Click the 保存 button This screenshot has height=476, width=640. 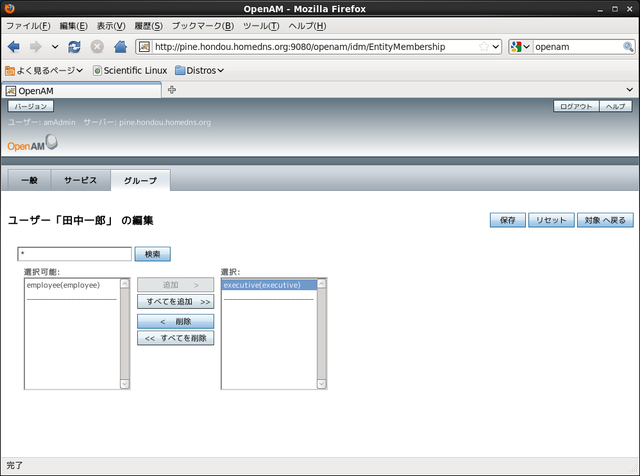coord(507,220)
